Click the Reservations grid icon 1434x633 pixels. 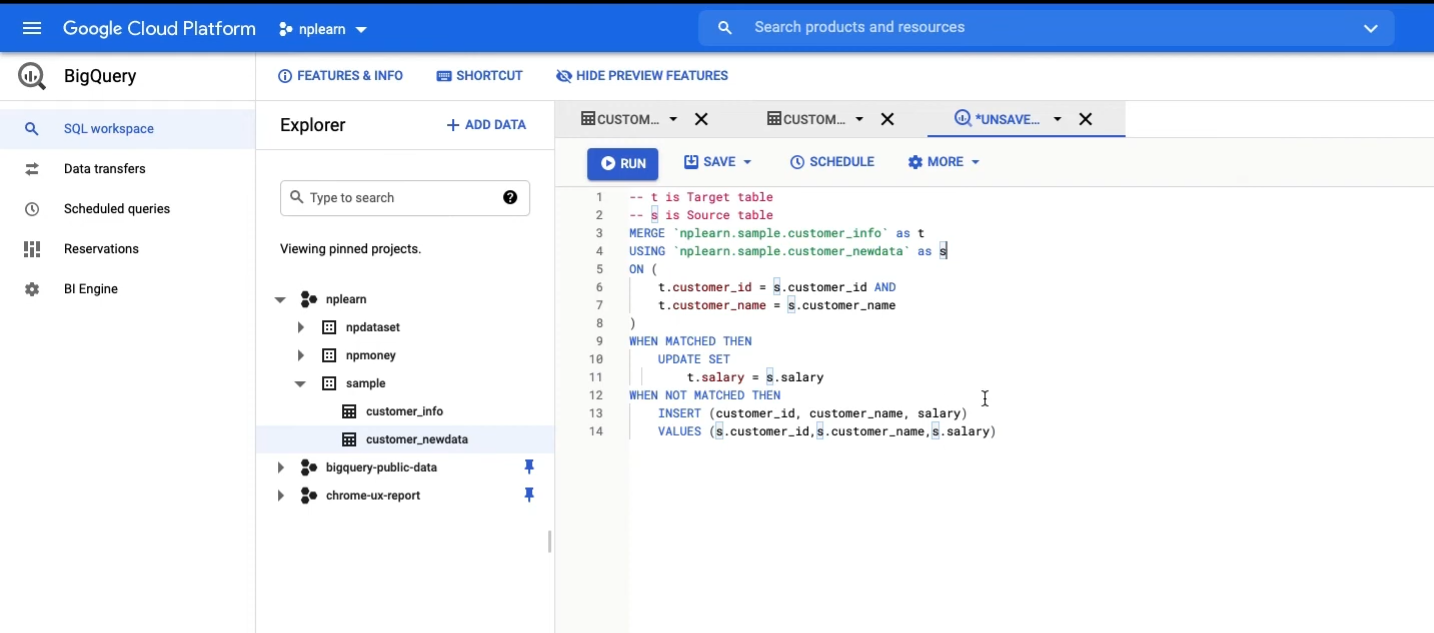click(32, 249)
